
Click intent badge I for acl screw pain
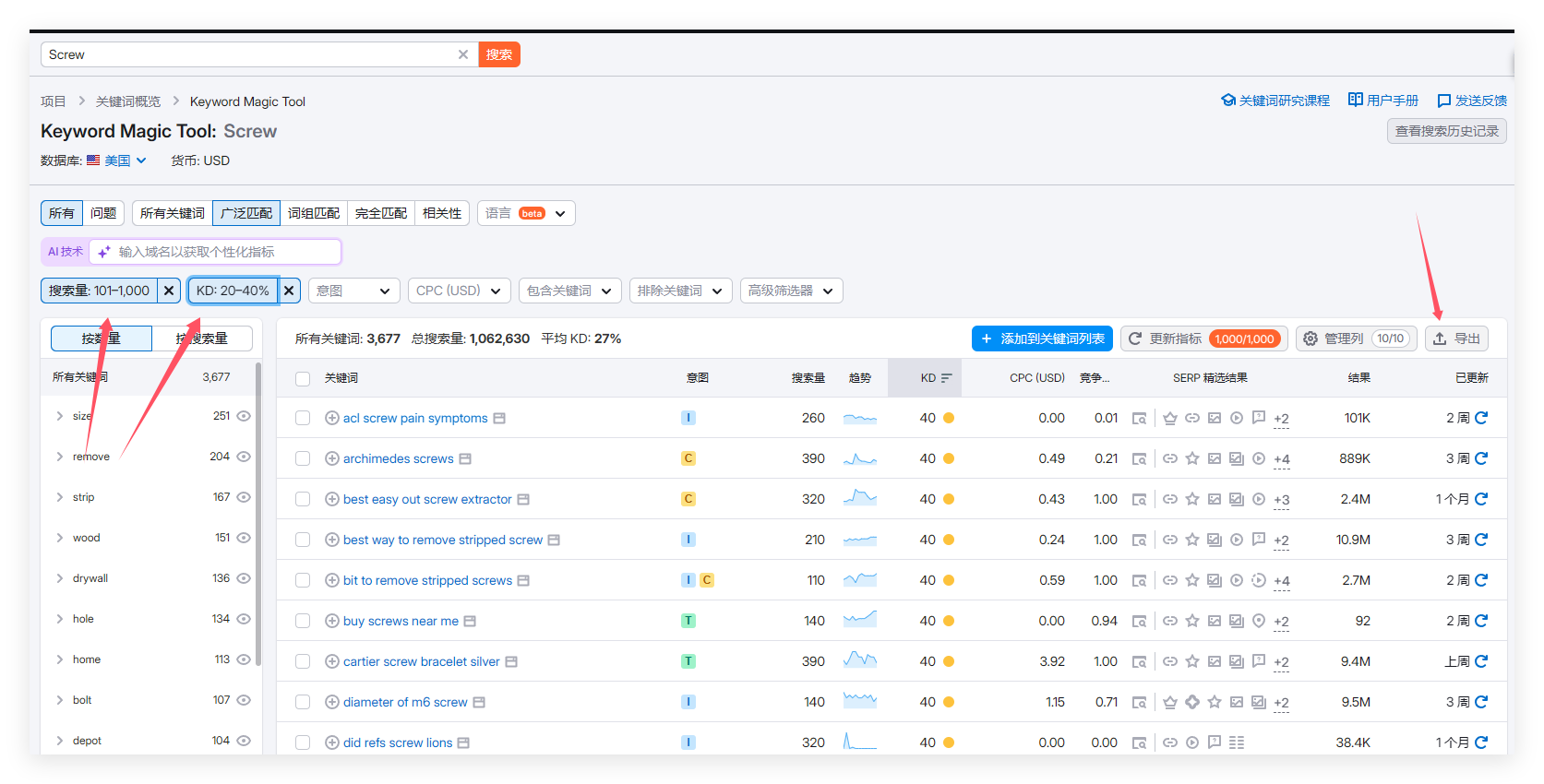pos(688,418)
